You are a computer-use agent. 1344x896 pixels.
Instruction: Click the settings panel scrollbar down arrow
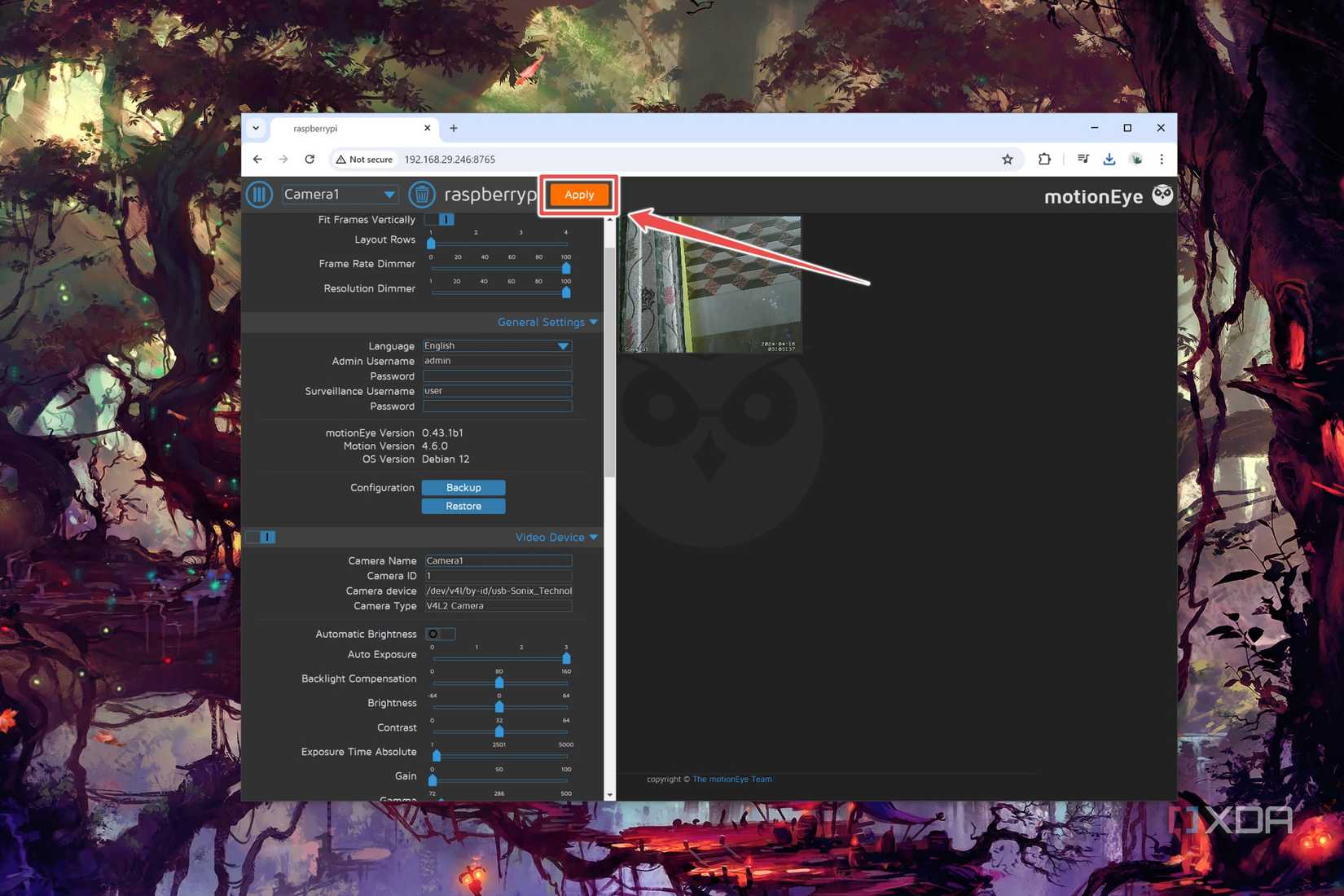pos(609,795)
